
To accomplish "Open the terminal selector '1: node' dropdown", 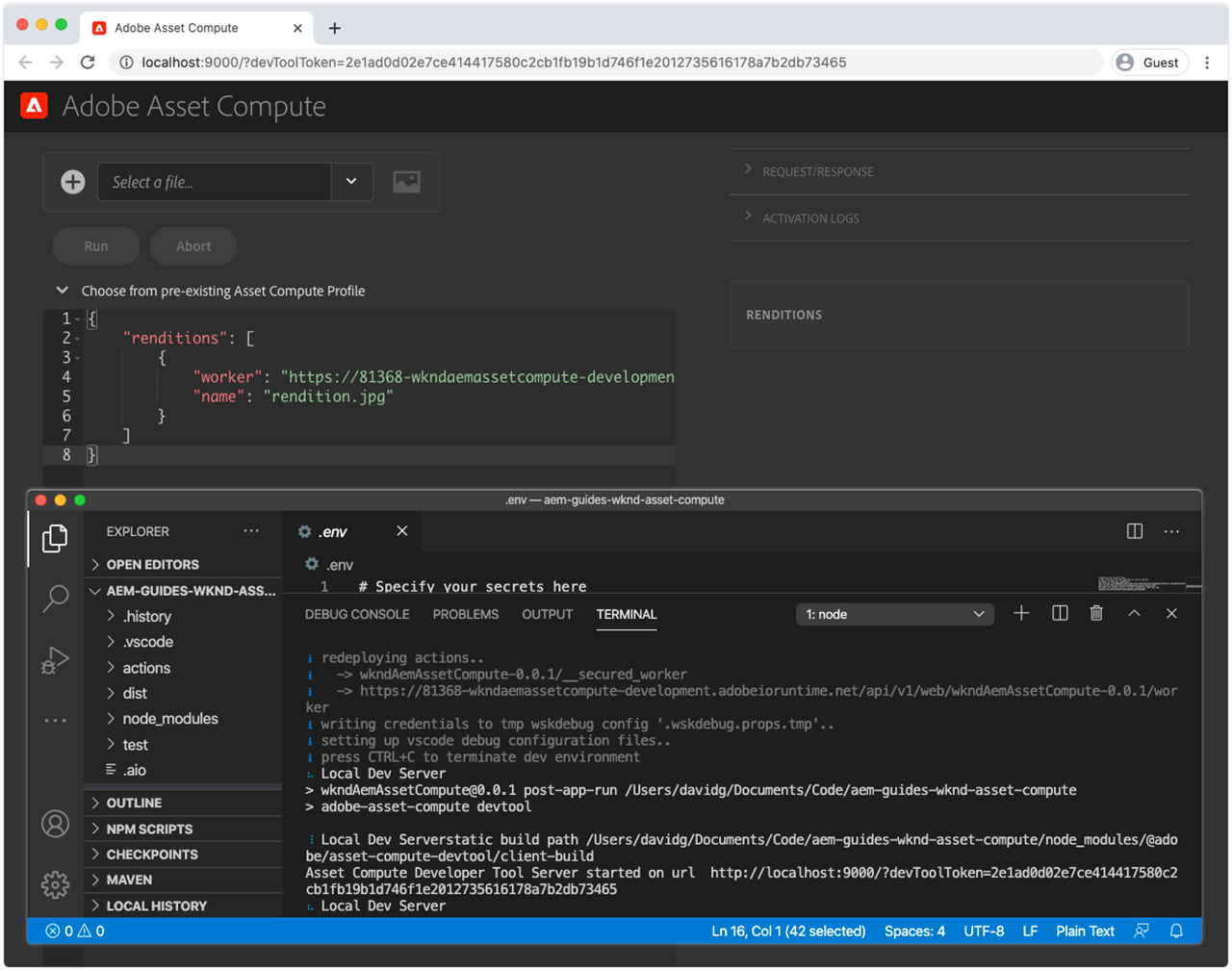I will click(x=894, y=615).
